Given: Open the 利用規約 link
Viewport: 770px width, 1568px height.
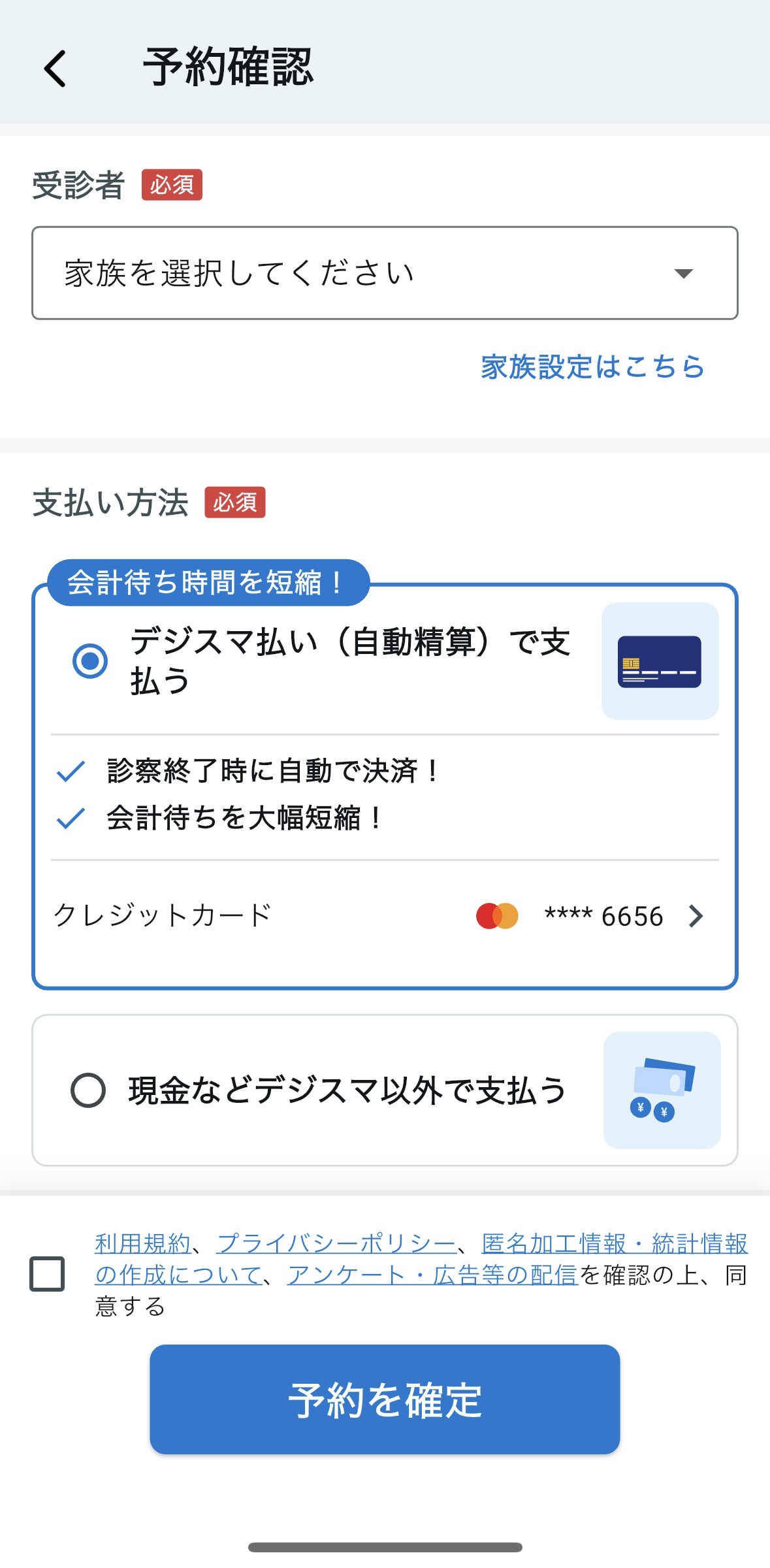Looking at the screenshot, I should point(143,1243).
